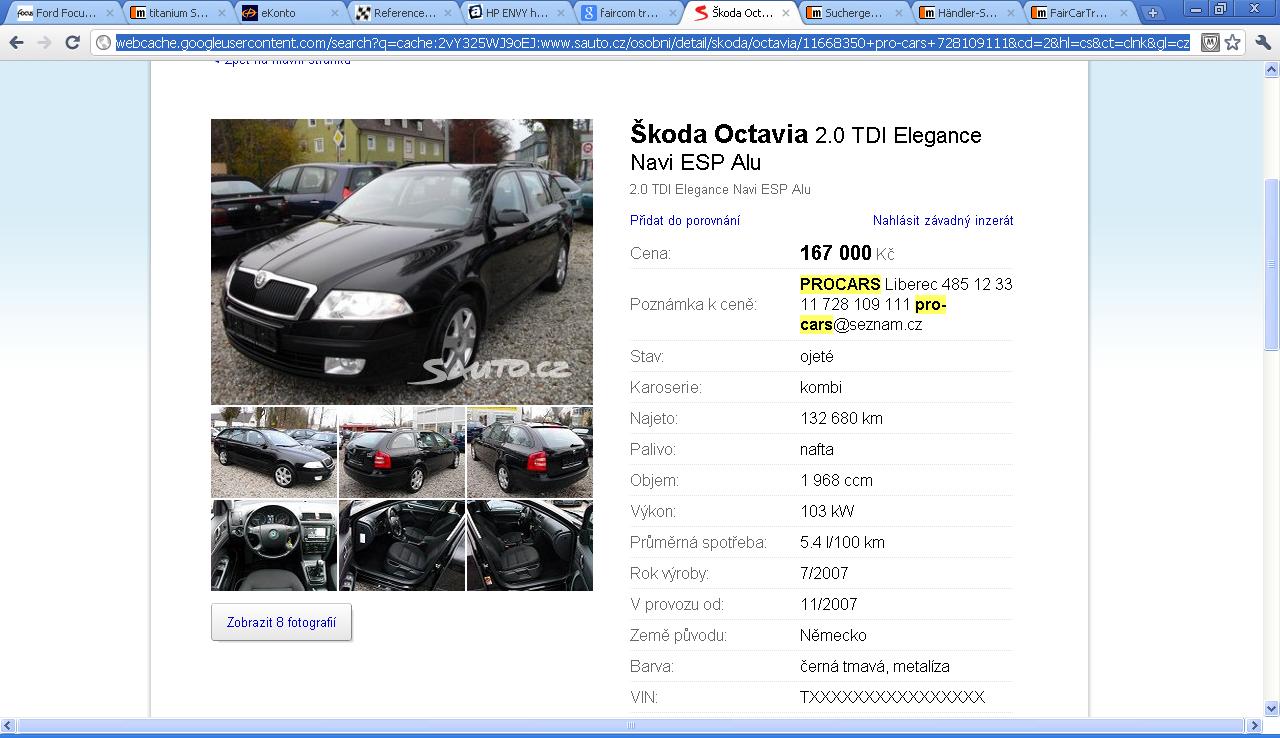Open the wrench settings menu
Viewport: 1280px width, 738px height.
1263,43
